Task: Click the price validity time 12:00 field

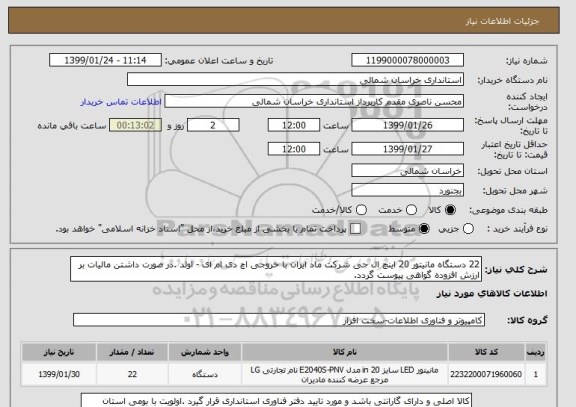Action: click(294, 149)
